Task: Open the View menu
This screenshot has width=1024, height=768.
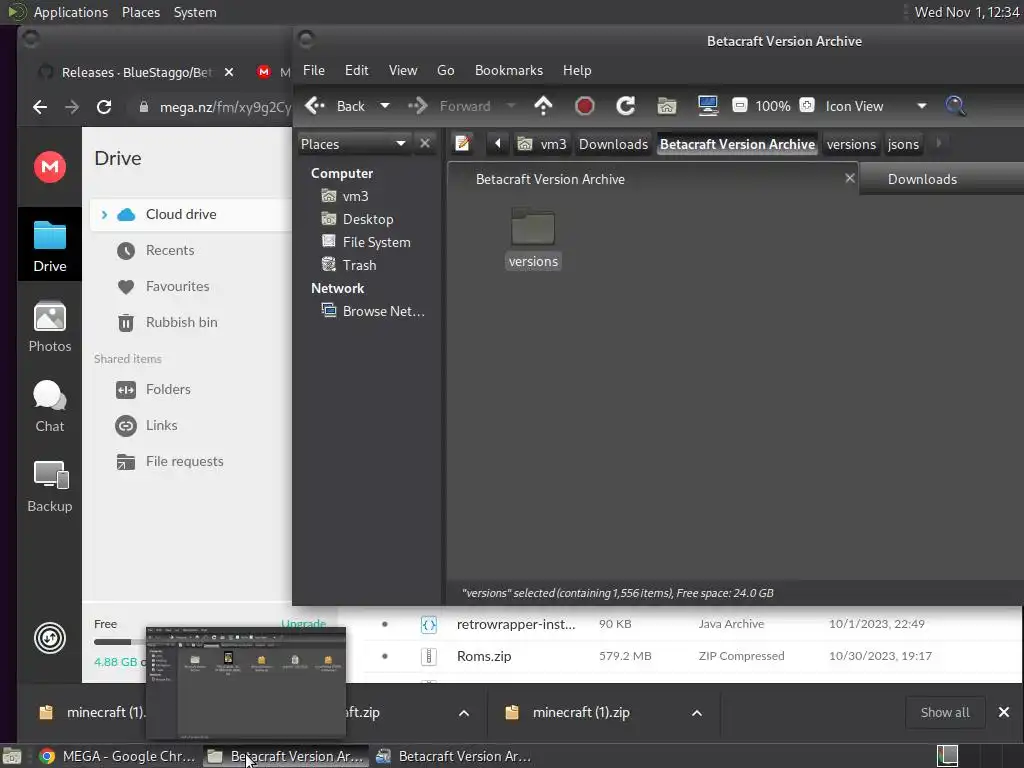Action: point(403,70)
